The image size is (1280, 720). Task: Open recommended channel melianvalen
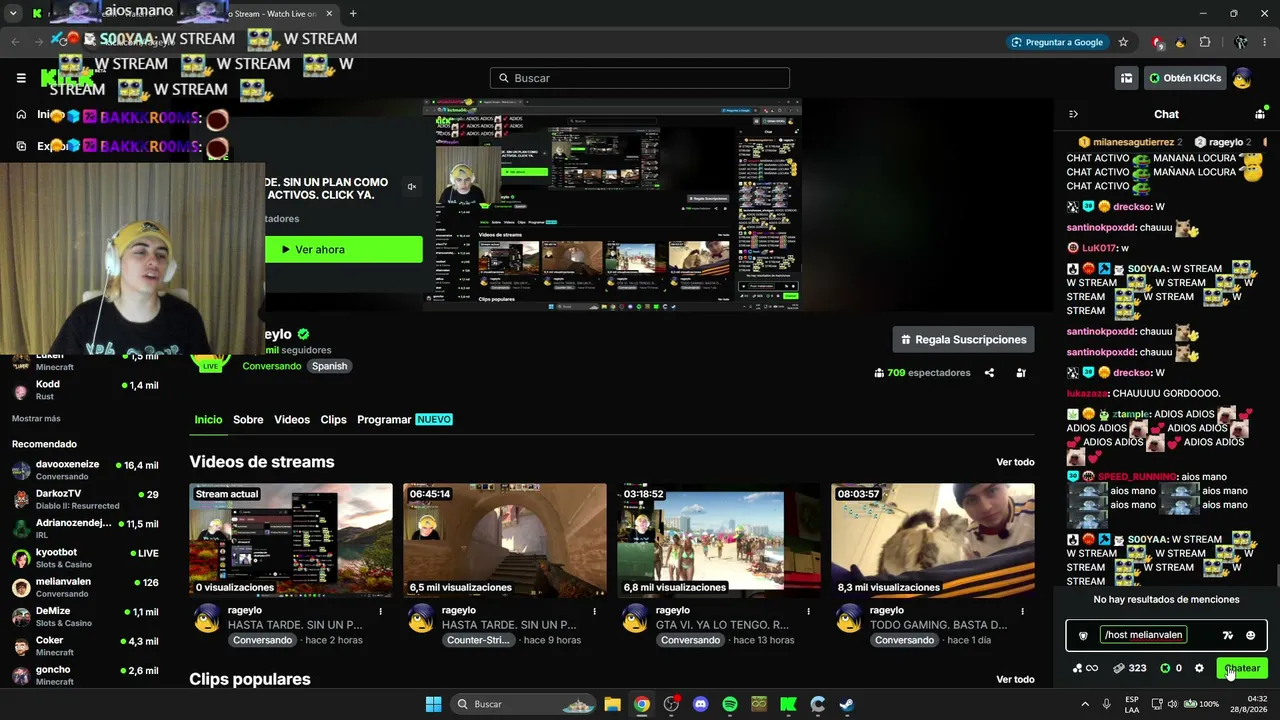(85, 587)
